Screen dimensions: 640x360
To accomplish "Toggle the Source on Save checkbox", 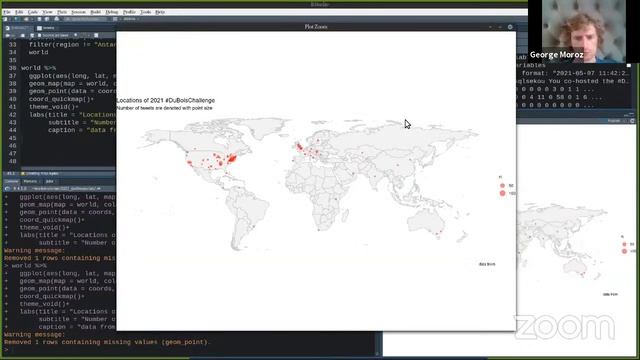I will click(39, 36).
